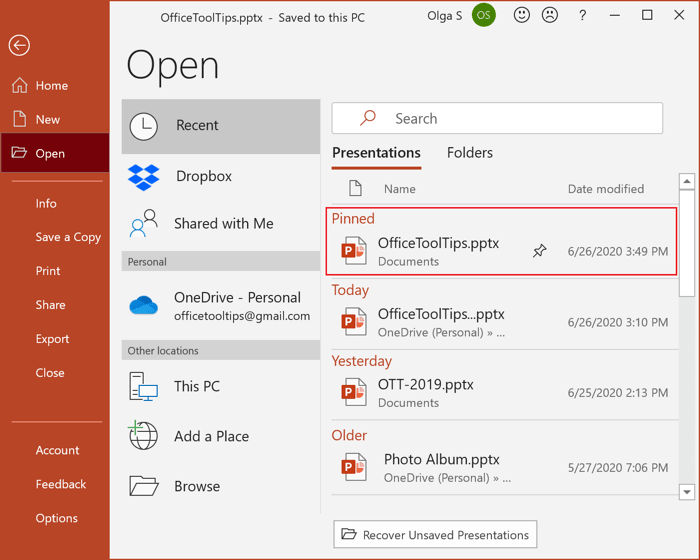Image resolution: width=700 pixels, height=560 pixels.
Task: Click the search magnifier icon
Action: (x=367, y=118)
